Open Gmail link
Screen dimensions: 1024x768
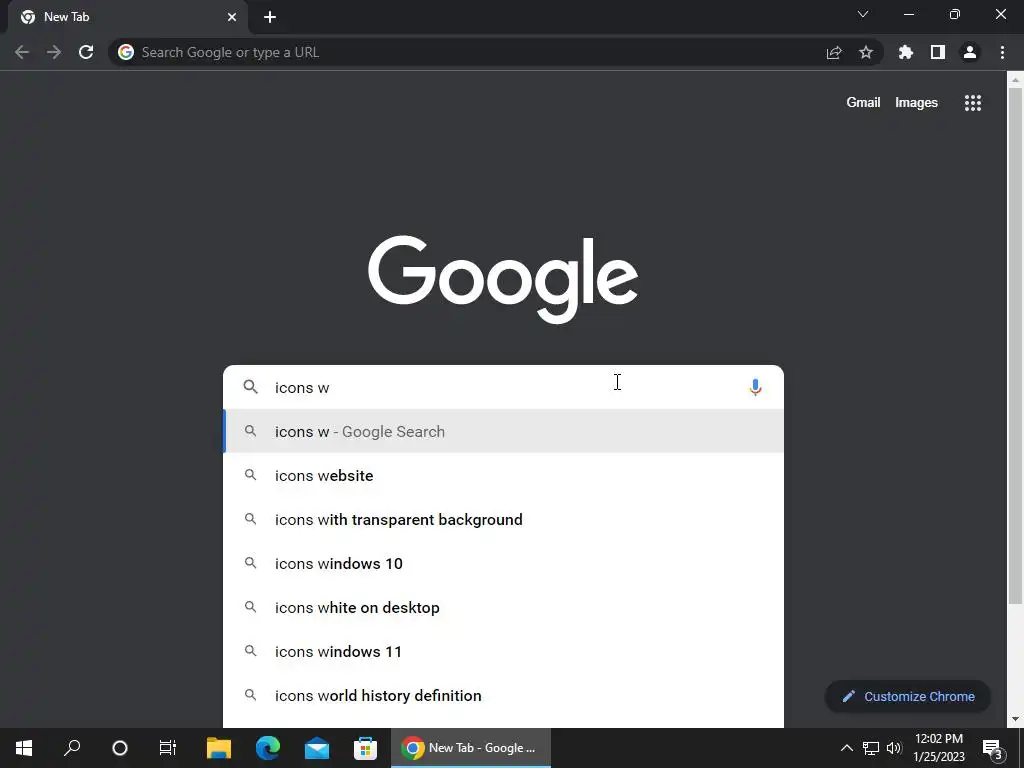(863, 103)
